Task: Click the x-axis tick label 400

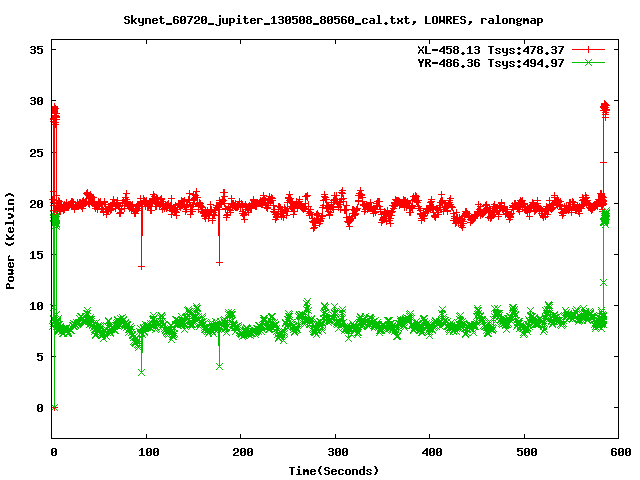Action: pos(432,452)
